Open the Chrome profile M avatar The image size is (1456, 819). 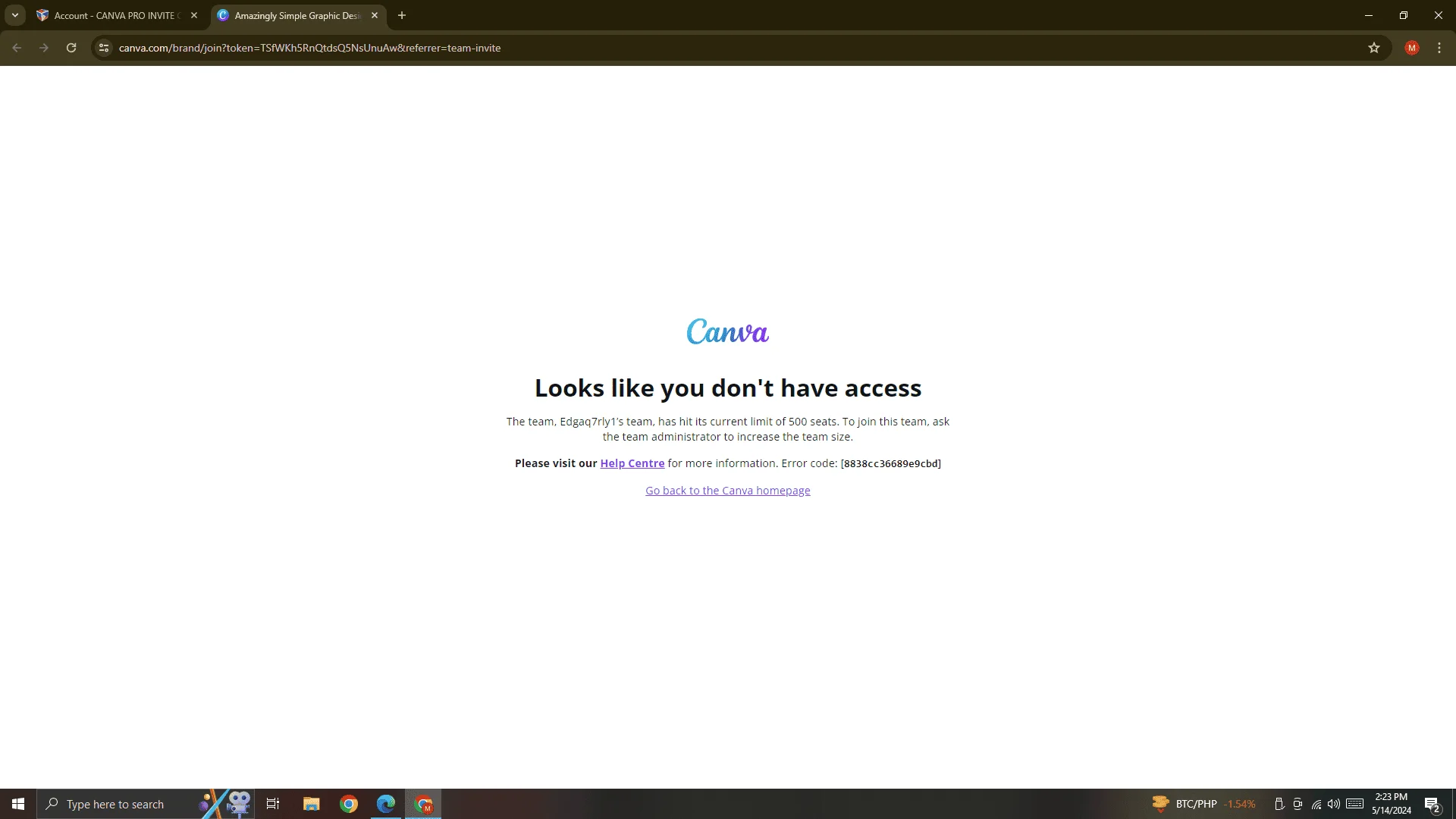[1411, 48]
